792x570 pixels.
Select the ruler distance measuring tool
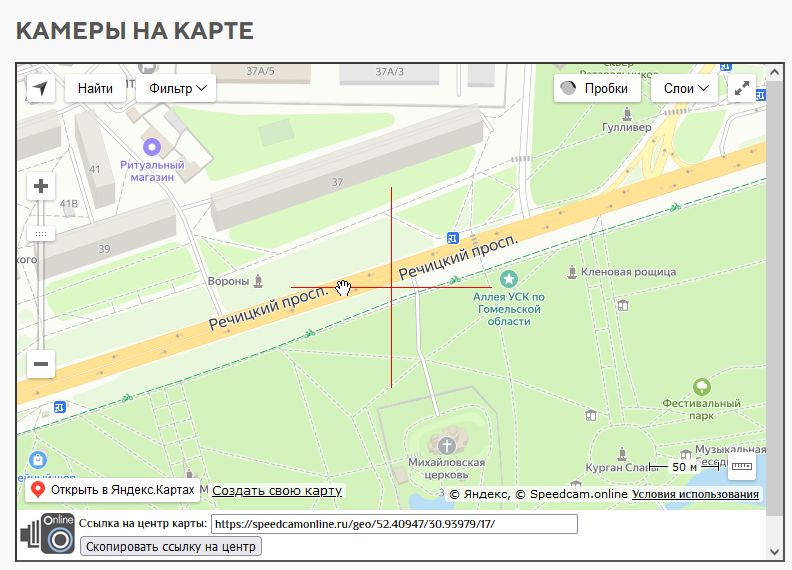click(x=741, y=466)
